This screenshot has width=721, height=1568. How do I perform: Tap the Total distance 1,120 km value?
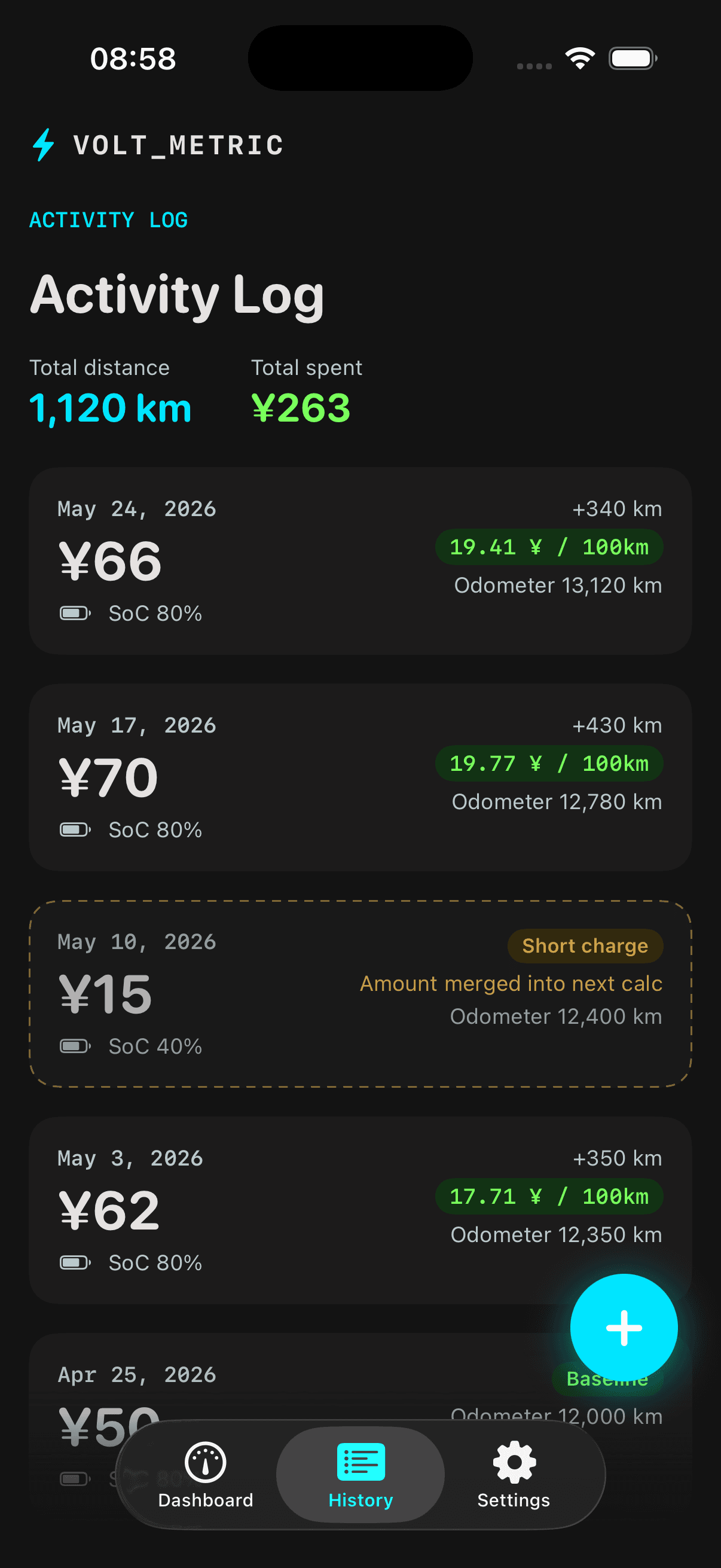110,408
